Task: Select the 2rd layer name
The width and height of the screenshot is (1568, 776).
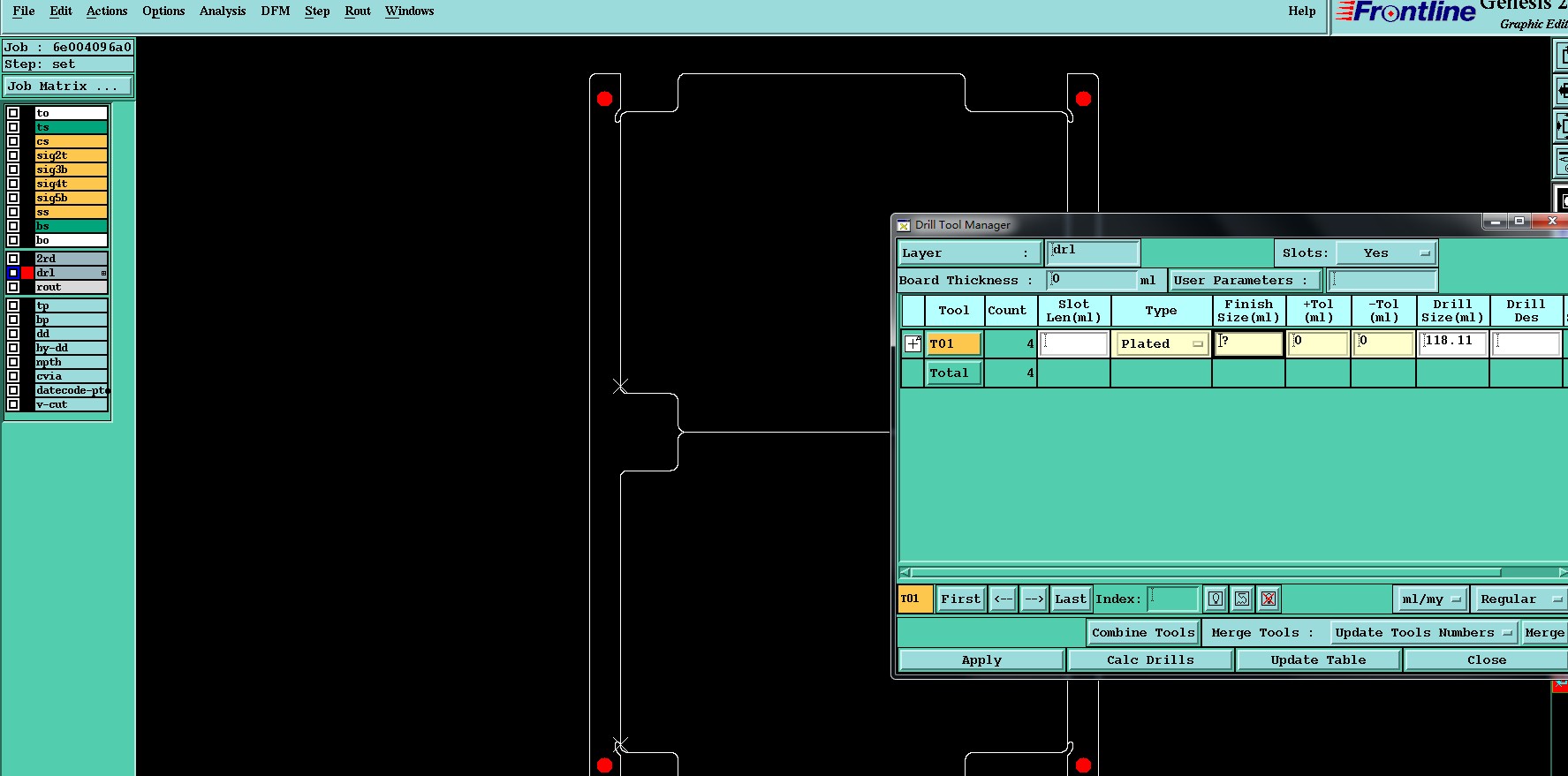Action: (71, 259)
